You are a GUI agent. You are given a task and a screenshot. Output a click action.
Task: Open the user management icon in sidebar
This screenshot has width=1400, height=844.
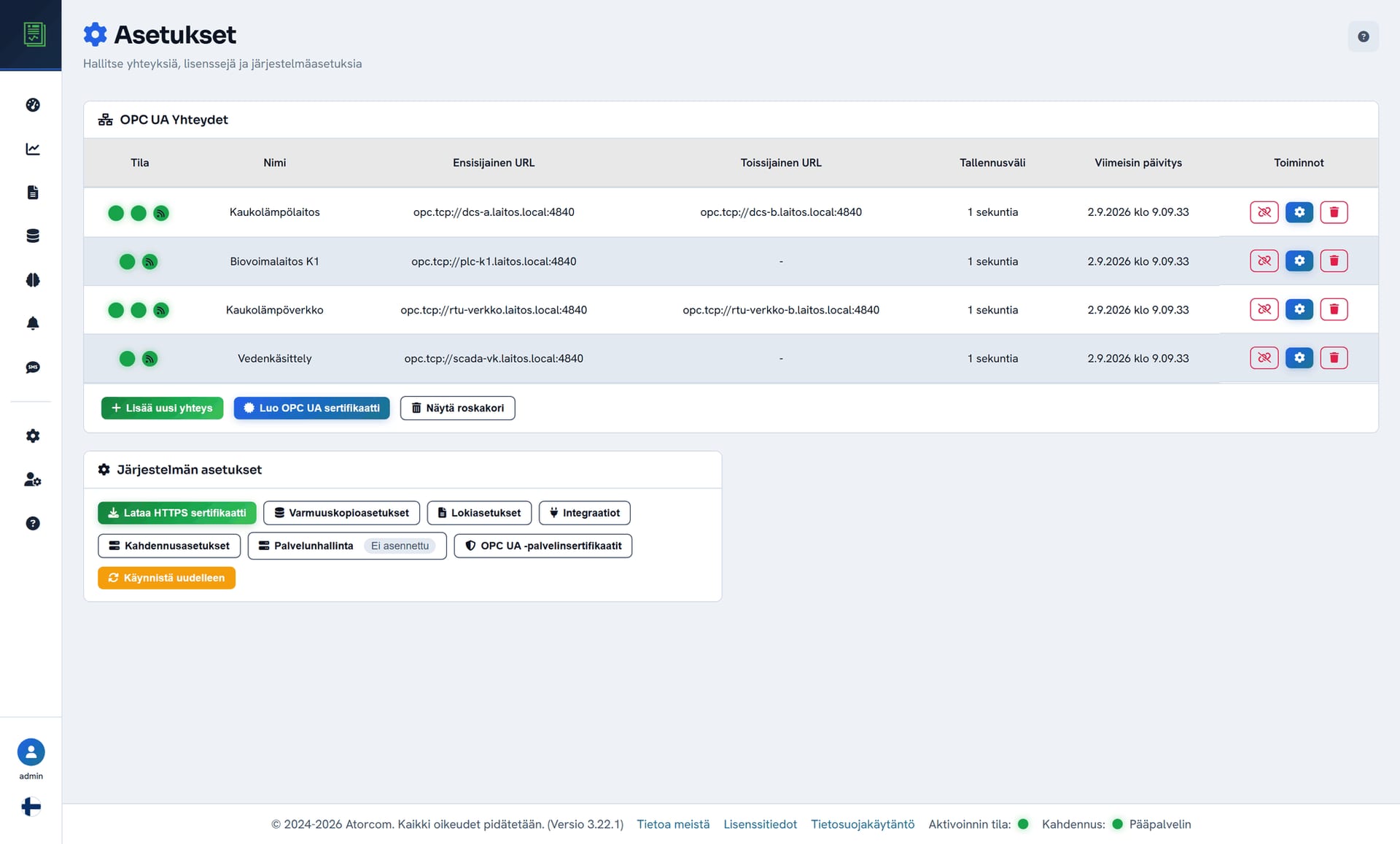coord(33,479)
